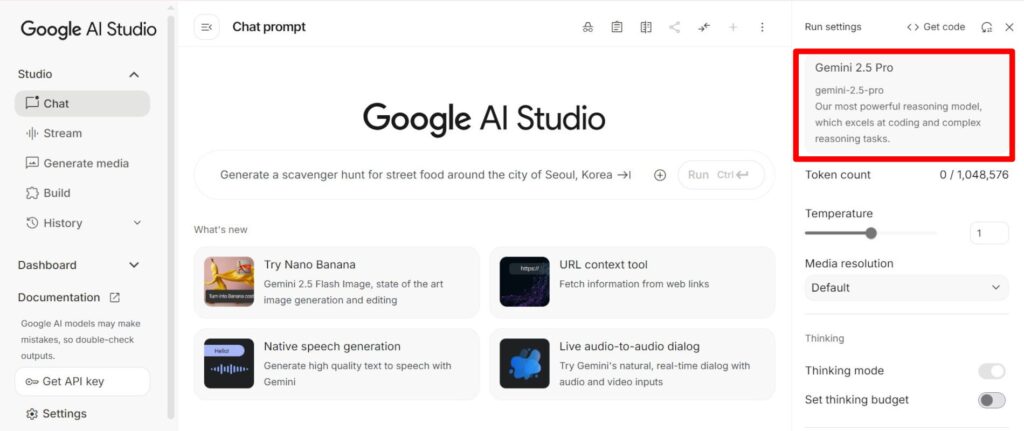Collapse the Studio section chevron
Viewport: 1024px width, 431px height.
click(134, 74)
